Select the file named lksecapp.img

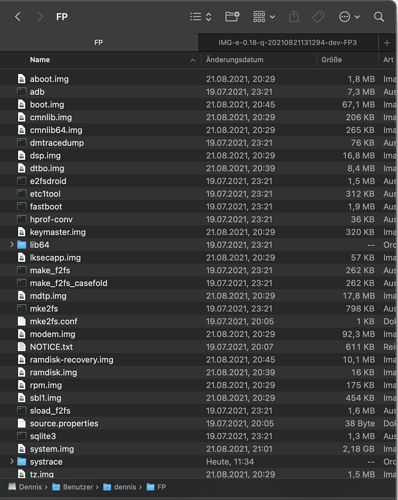[x=55, y=258]
